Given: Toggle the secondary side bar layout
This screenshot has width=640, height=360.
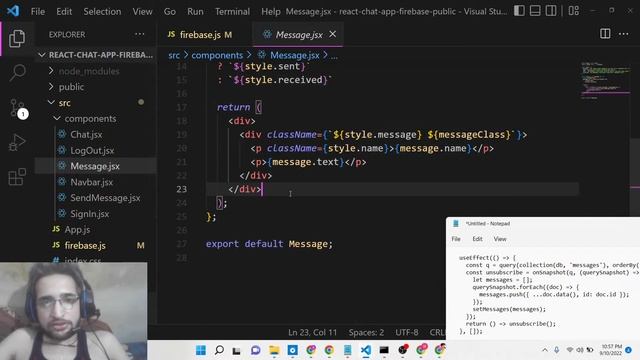Looking at the screenshot, I should [551, 11].
